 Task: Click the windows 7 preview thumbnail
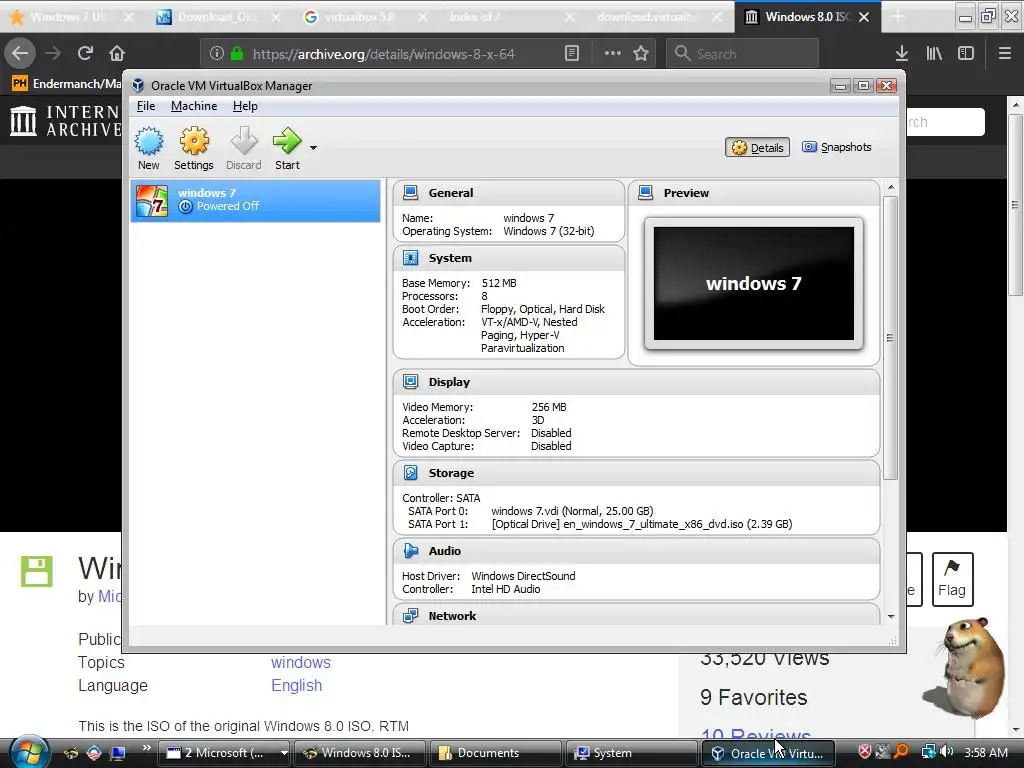pos(754,283)
